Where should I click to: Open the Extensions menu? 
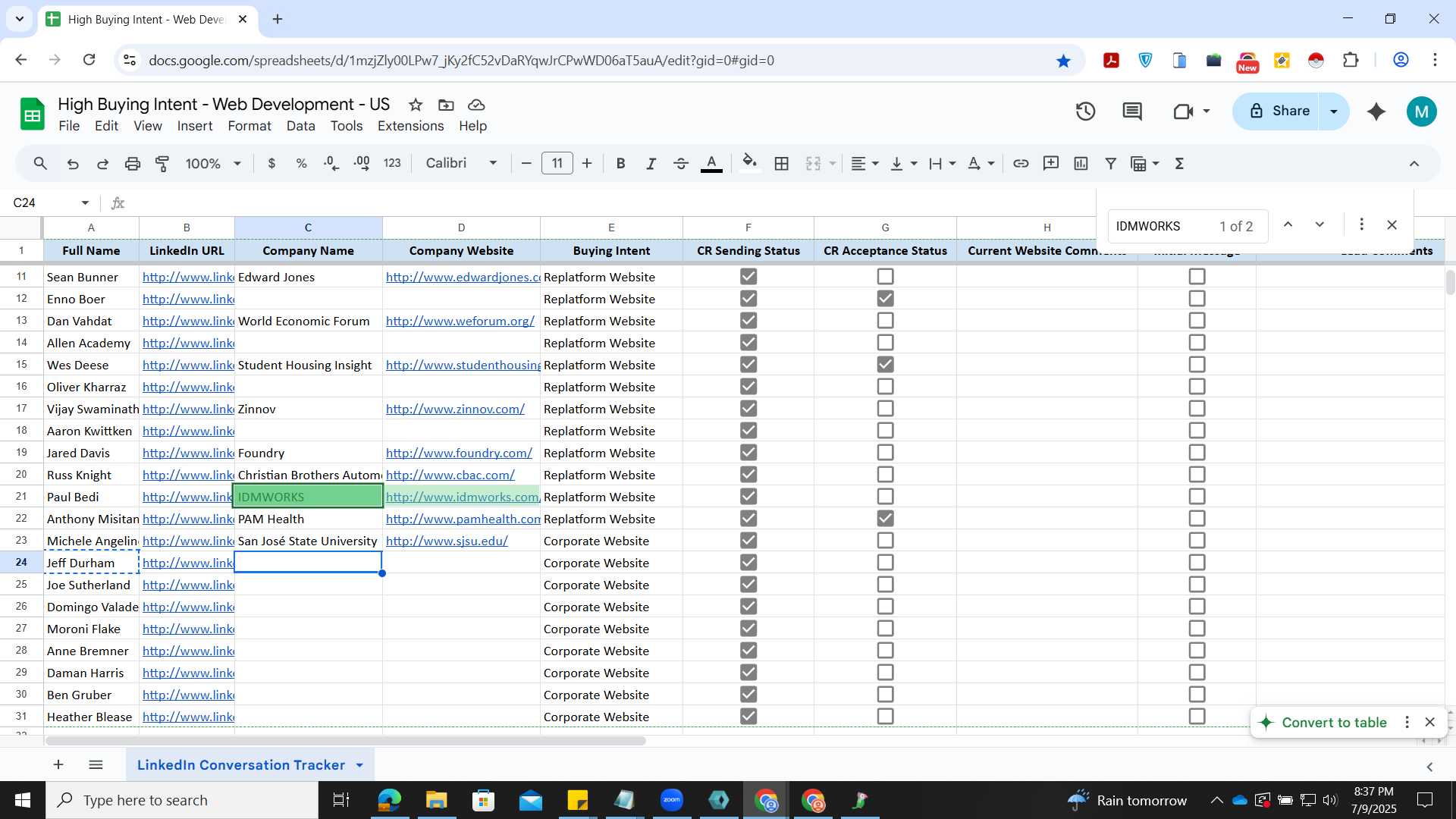410,126
